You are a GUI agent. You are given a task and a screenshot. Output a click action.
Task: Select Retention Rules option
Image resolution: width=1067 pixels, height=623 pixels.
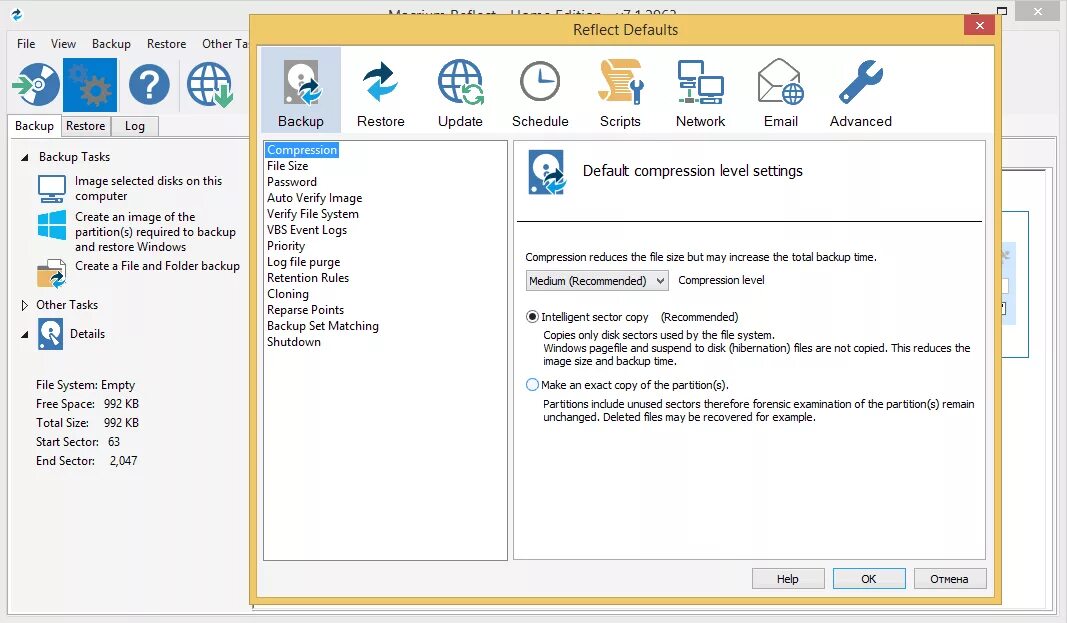(308, 278)
